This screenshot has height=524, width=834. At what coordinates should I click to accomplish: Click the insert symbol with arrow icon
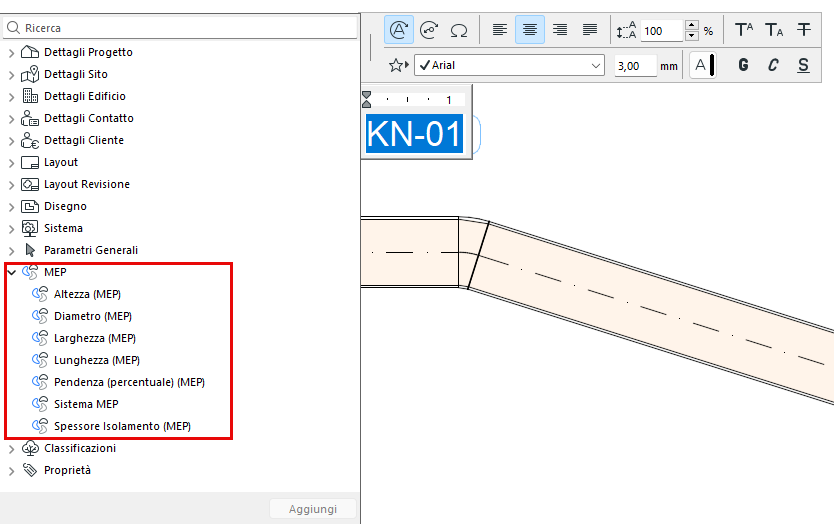point(429,30)
